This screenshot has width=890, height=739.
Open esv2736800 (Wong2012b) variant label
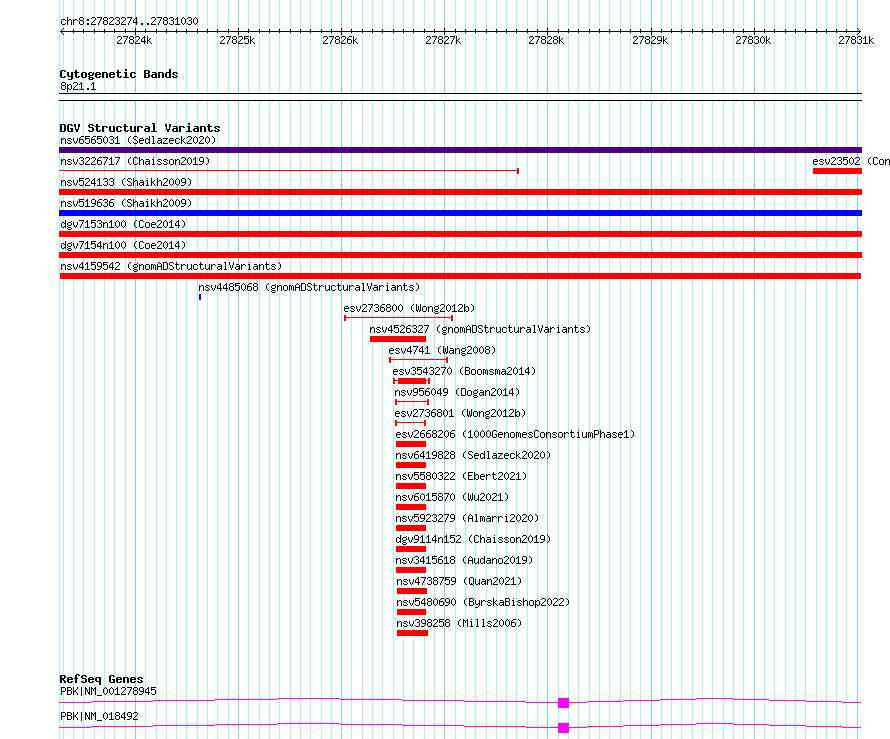point(409,308)
